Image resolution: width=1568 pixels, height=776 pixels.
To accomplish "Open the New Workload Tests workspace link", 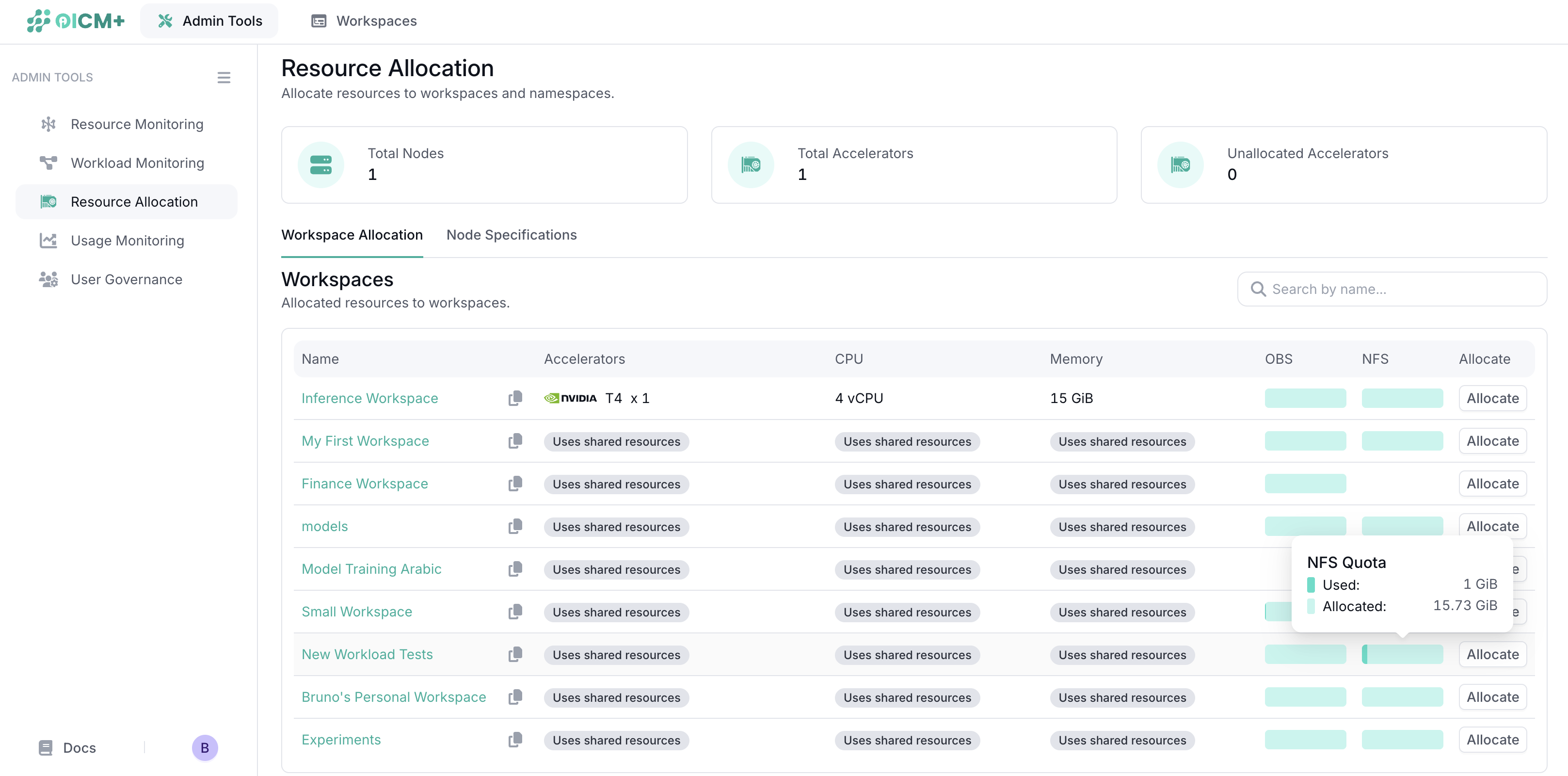I will 367,654.
